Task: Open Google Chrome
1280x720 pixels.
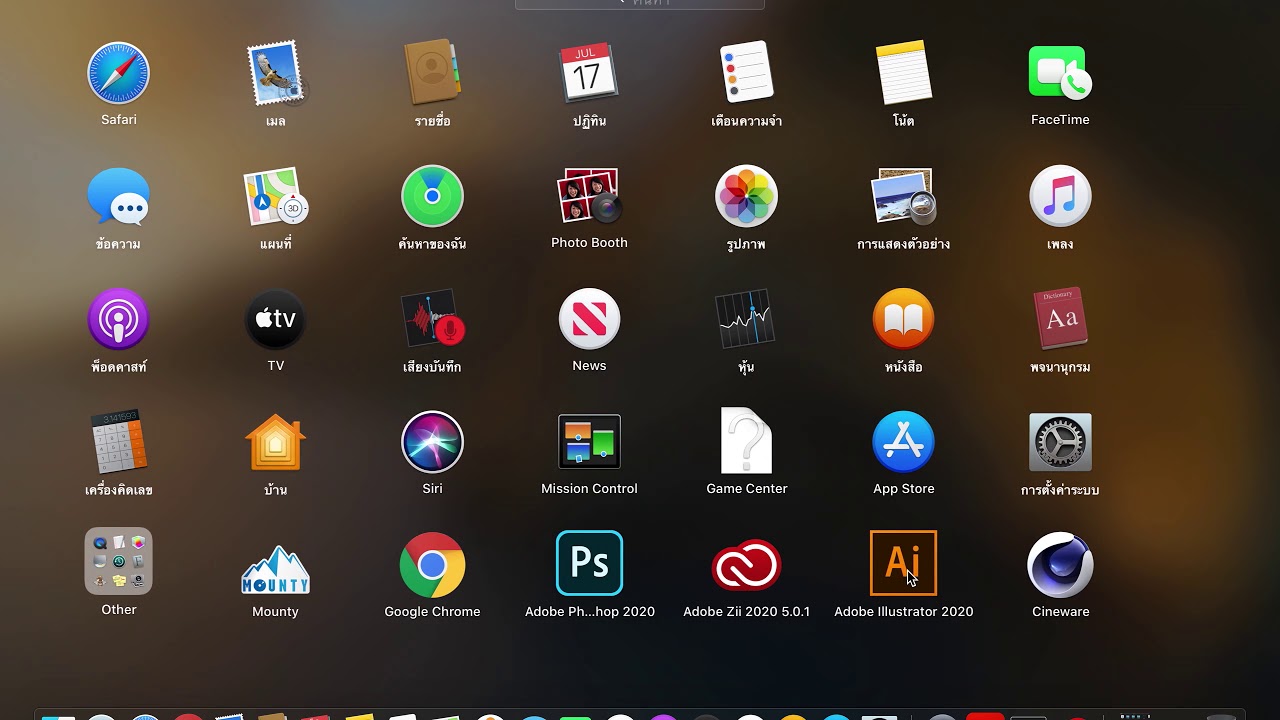Action: [x=432, y=565]
